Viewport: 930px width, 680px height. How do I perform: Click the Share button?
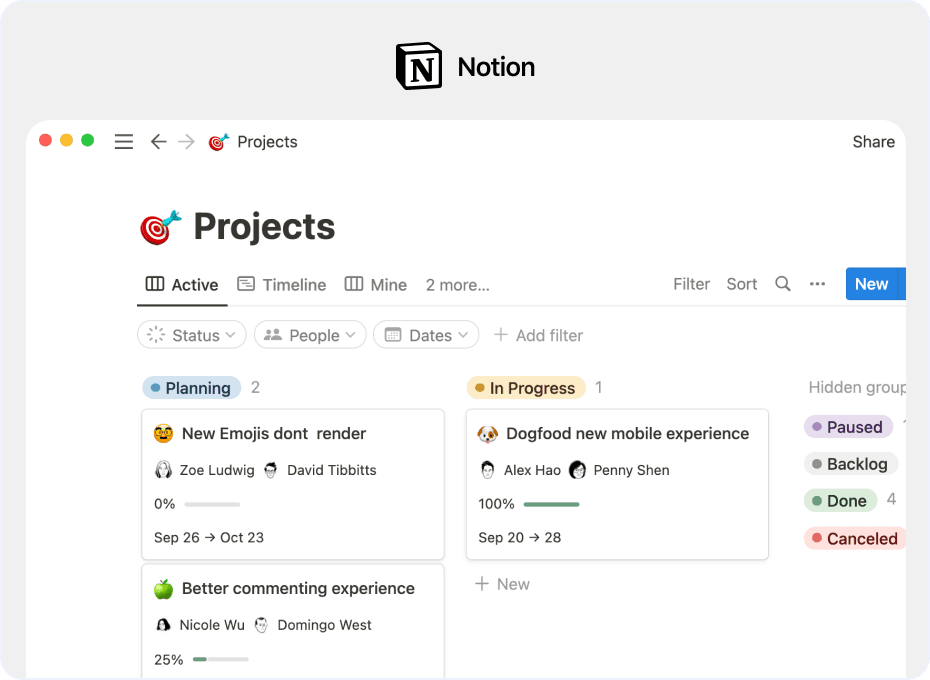click(x=873, y=142)
